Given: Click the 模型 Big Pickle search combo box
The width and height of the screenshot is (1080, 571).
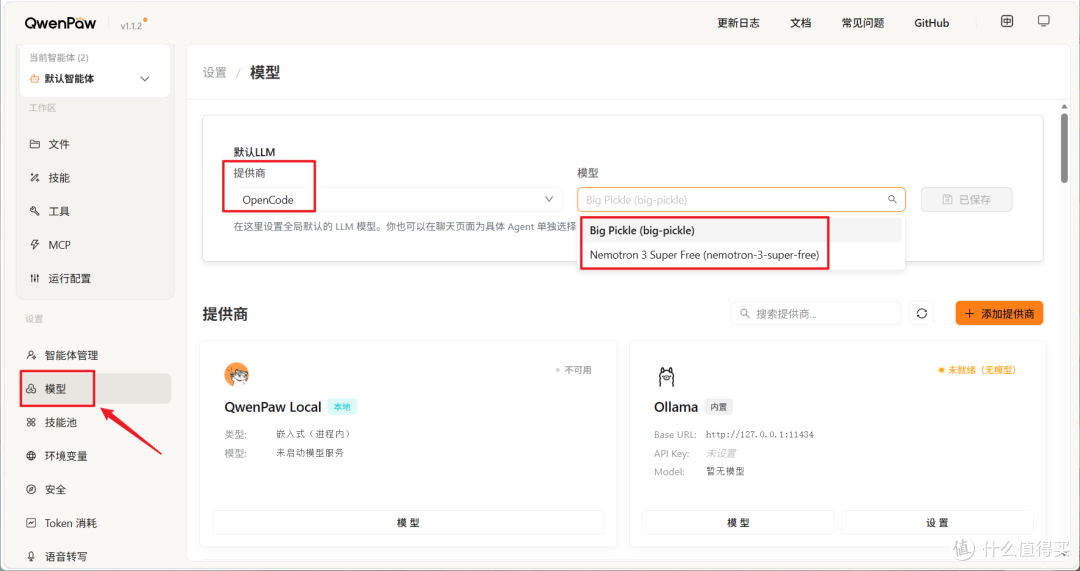Looking at the screenshot, I should (741, 200).
